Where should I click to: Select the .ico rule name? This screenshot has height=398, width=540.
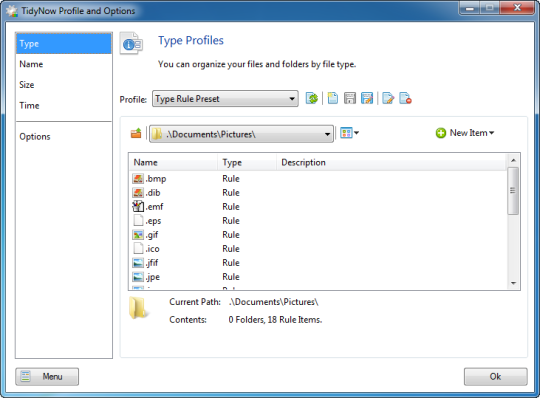(x=153, y=249)
